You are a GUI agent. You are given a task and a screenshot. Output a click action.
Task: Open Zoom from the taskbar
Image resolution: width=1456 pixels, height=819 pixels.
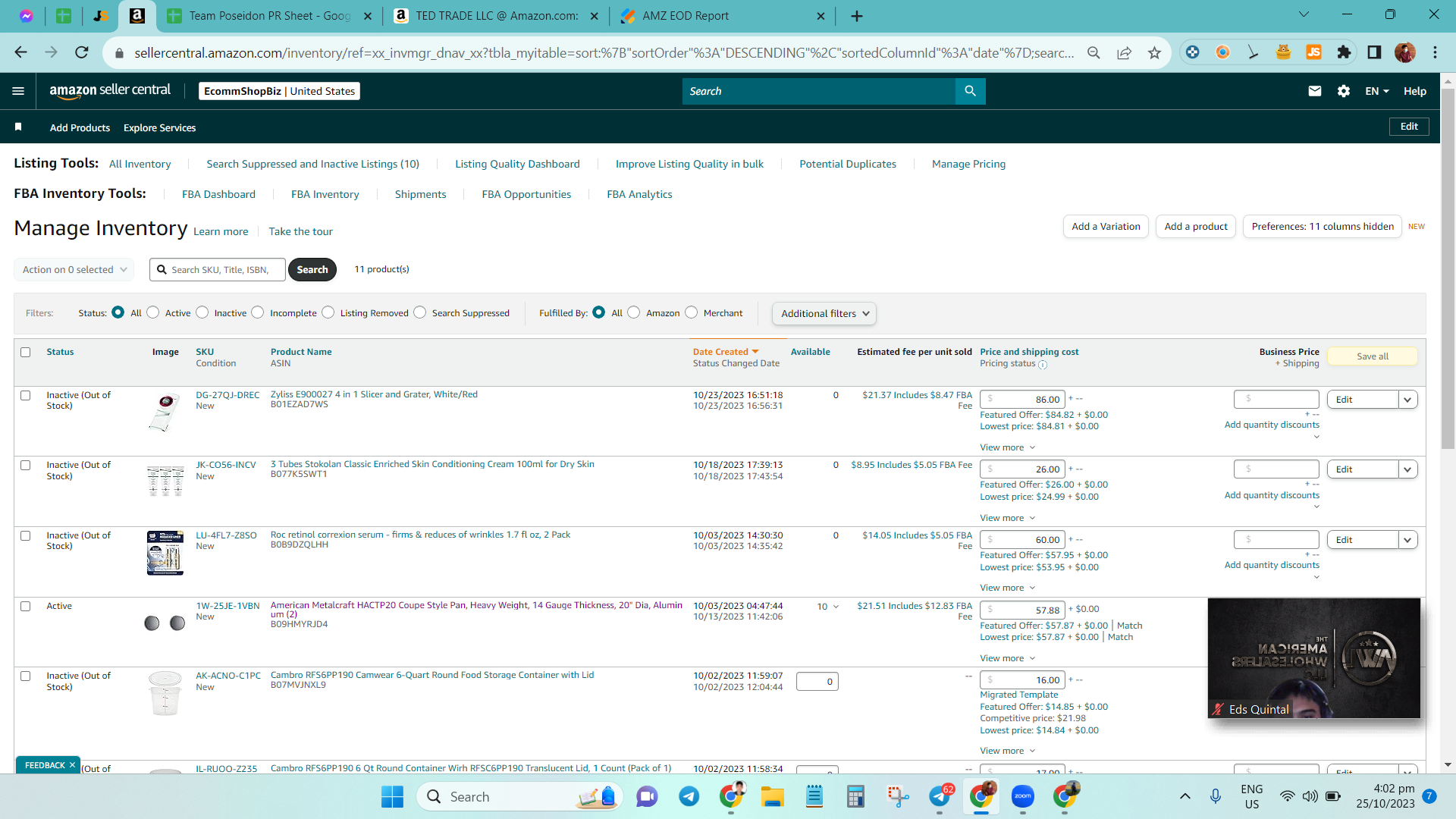1022,796
